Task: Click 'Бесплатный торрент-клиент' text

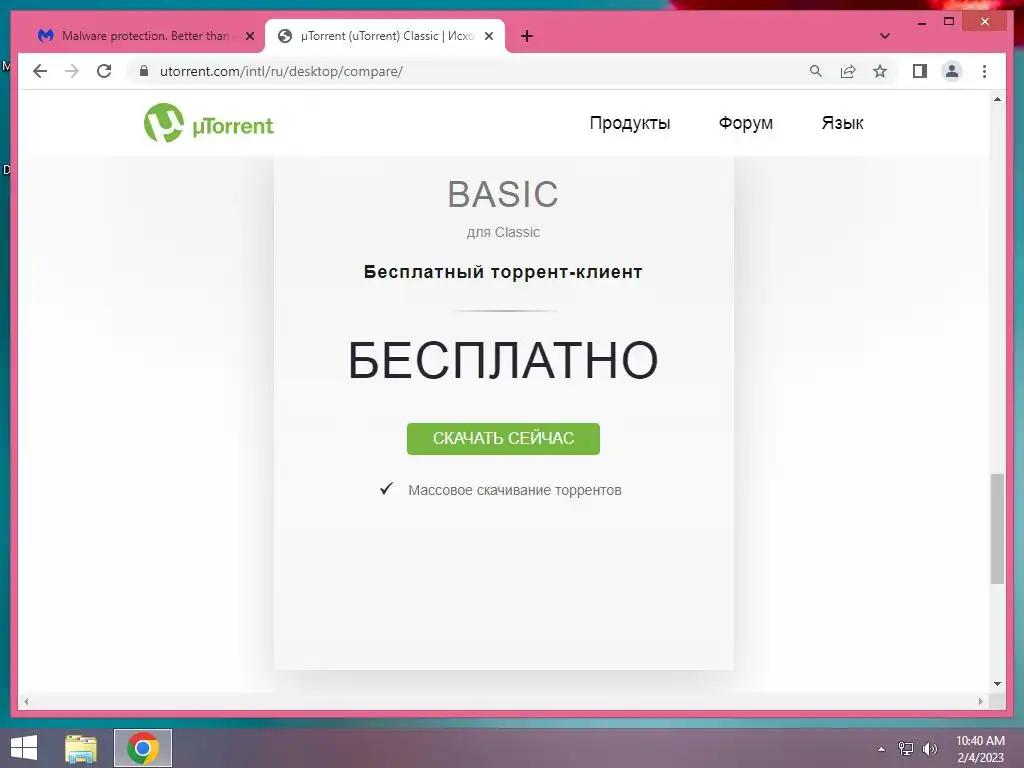Action: click(x=503, y=272)
